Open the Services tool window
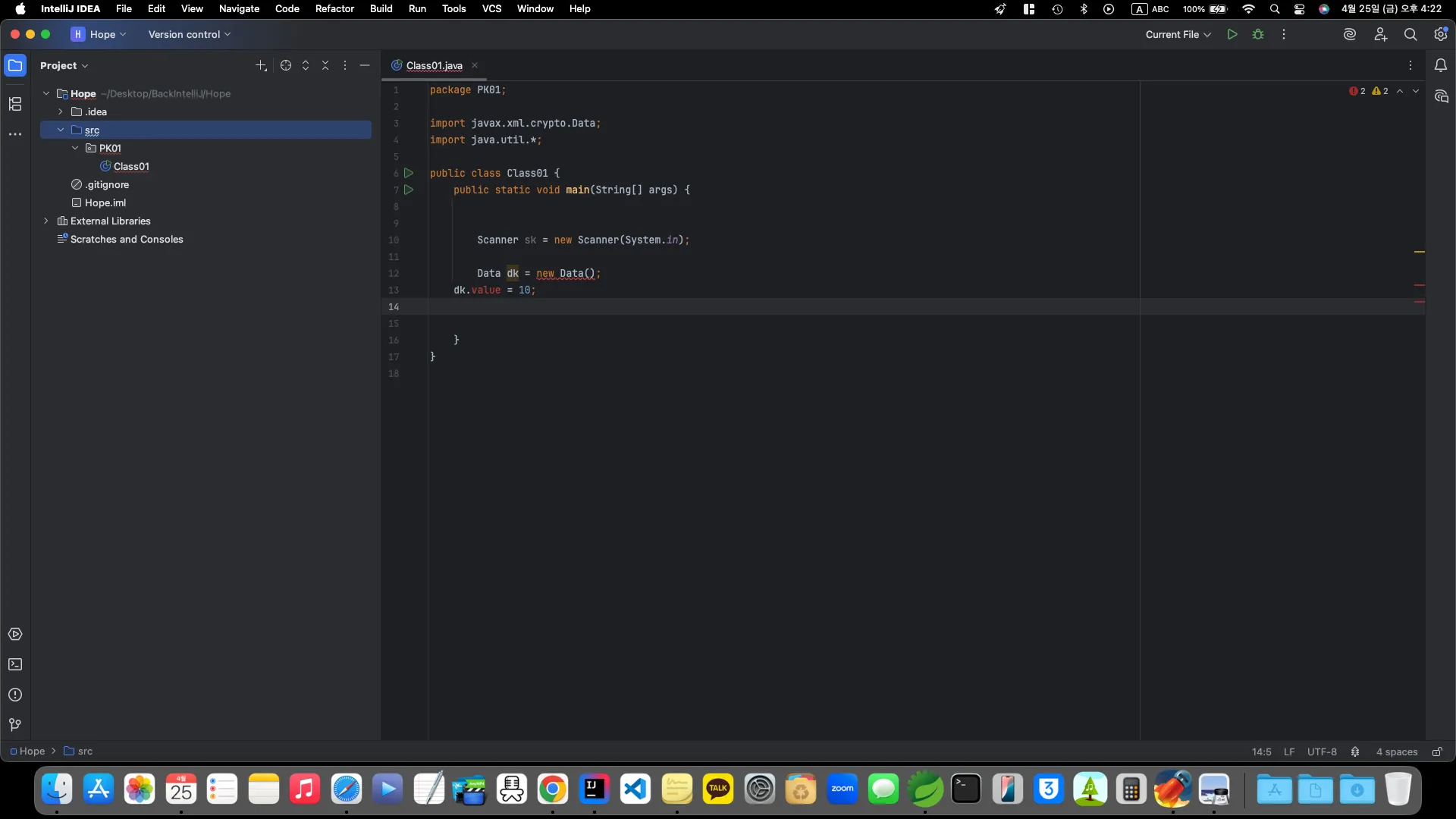 point(15,634)
